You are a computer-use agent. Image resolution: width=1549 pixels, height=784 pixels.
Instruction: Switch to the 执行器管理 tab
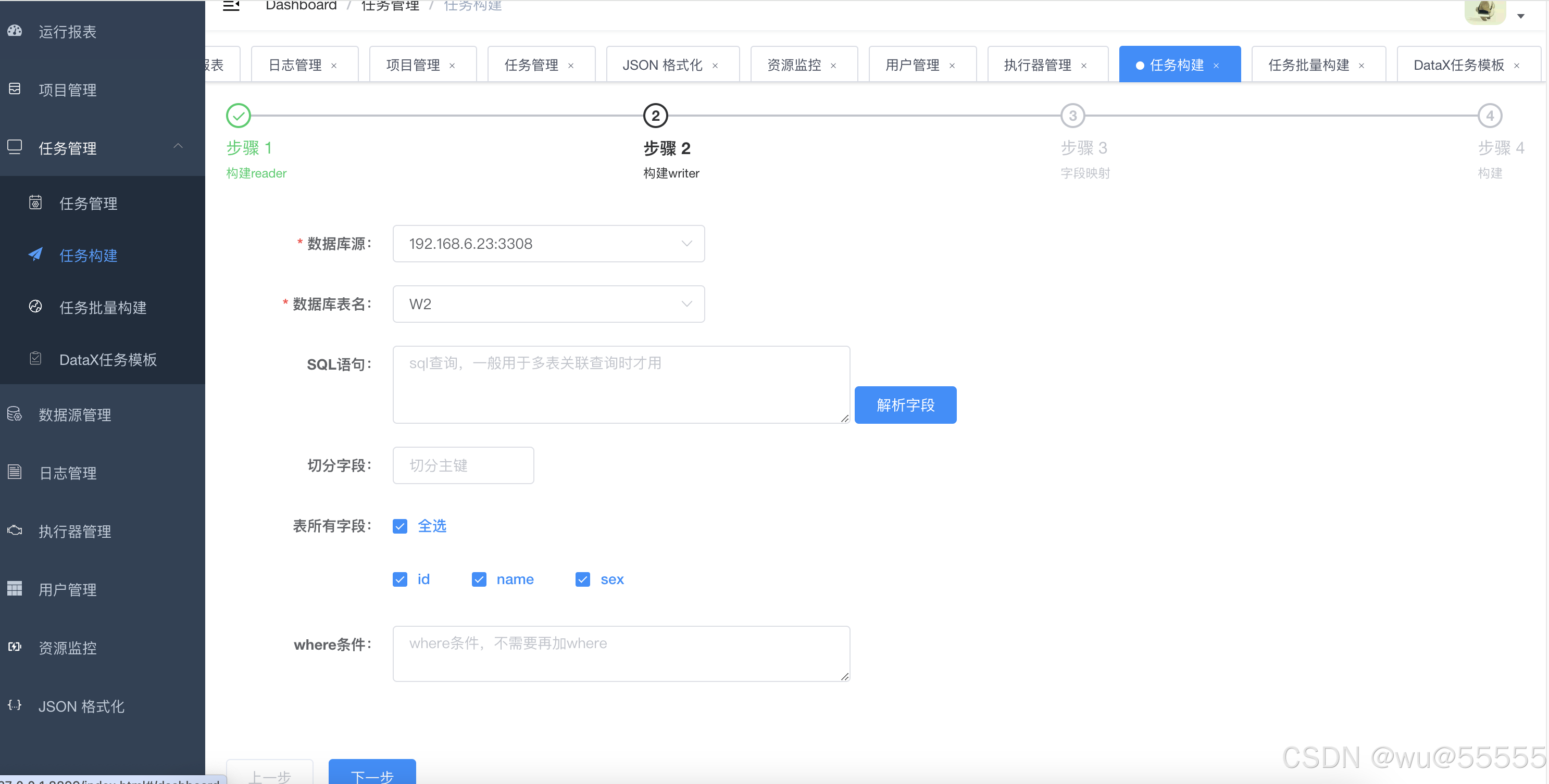tap(1038, 65)
